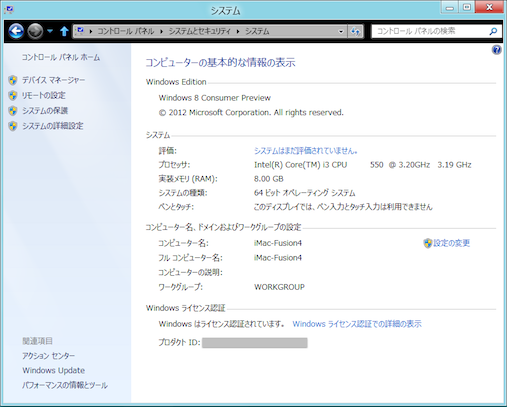This screenshot has width=507, height=407.
Task: Select the システムとセキュリティ breadcrumb
Action: (x=199, y=31)
